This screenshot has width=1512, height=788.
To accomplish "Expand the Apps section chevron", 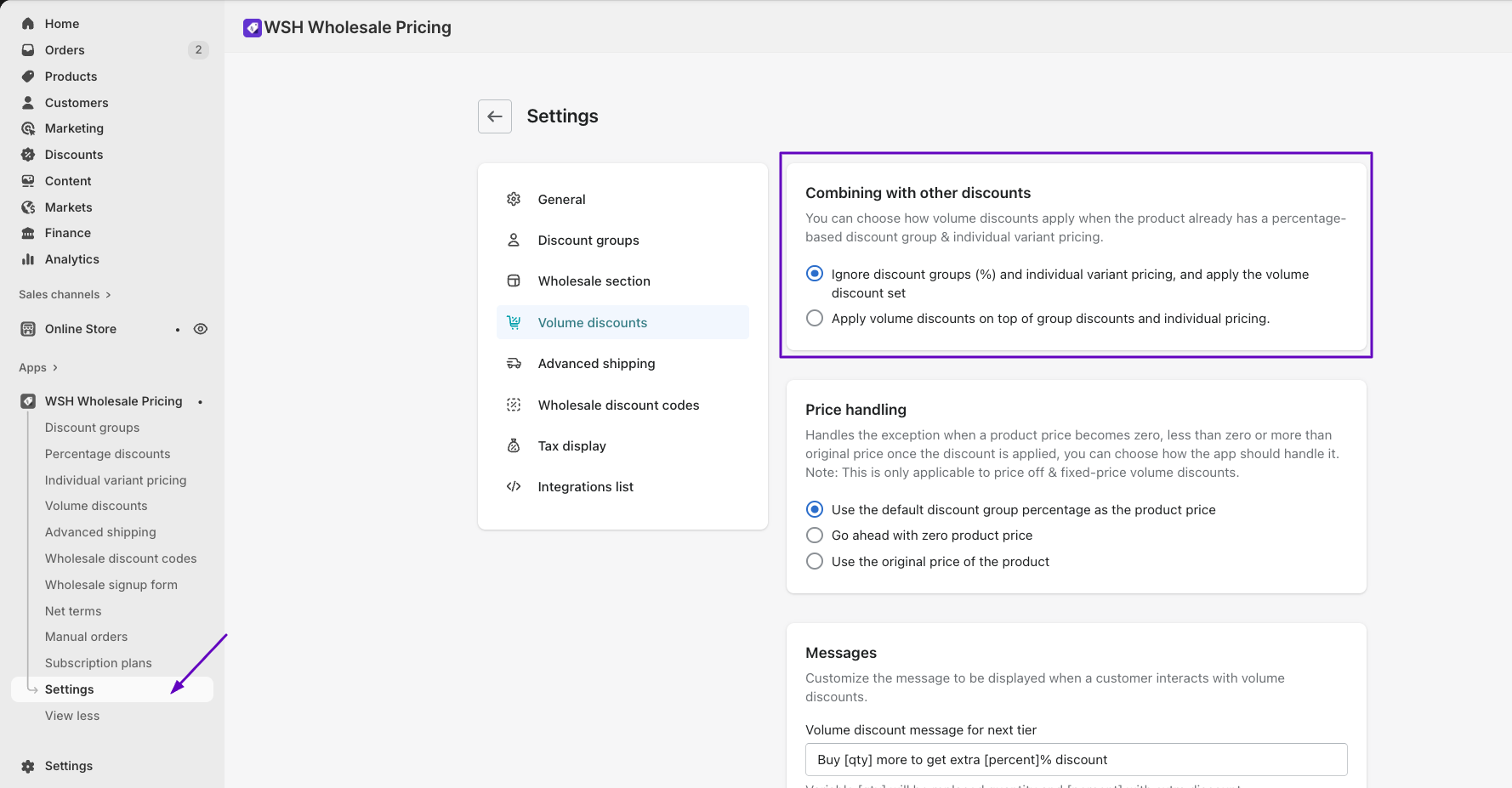I will (x=55, y=368).
